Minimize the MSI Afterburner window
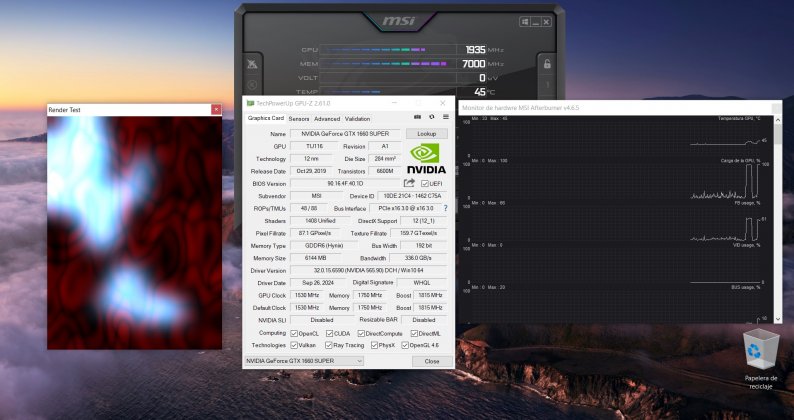The image size is (794, 420). click(x=536, y=22)
